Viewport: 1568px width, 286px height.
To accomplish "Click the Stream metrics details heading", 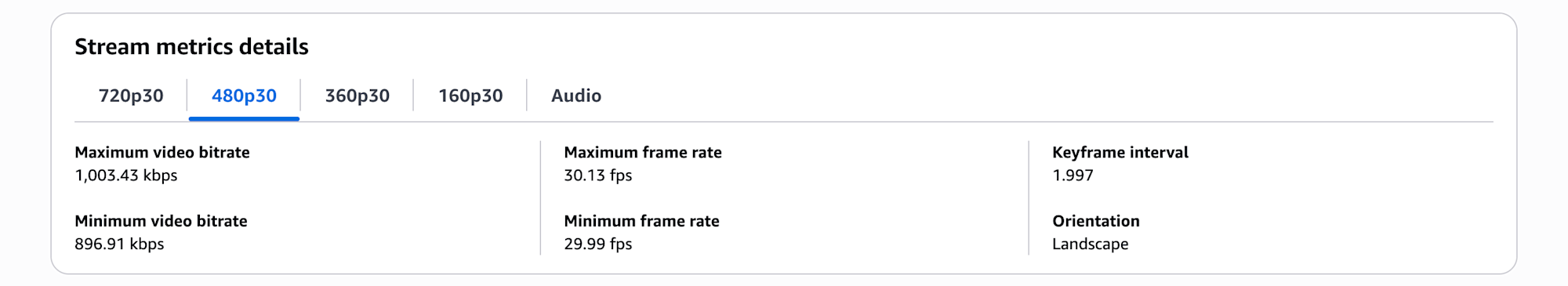I will 191,47.
